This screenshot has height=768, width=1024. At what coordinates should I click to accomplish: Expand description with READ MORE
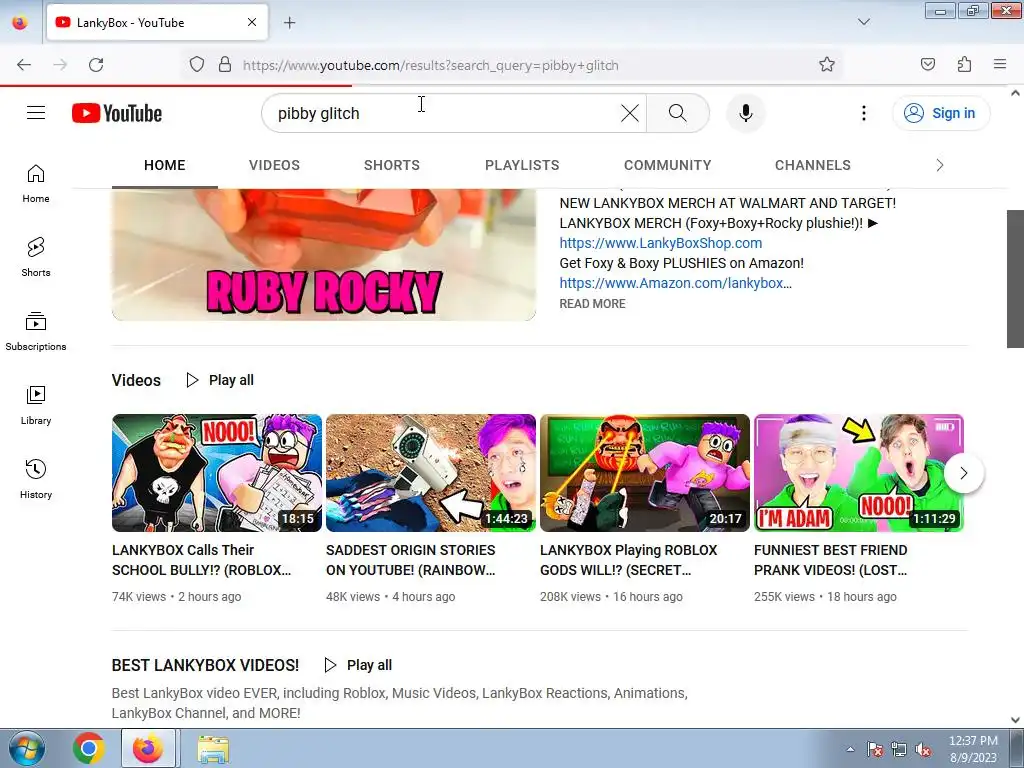point(592,304)
